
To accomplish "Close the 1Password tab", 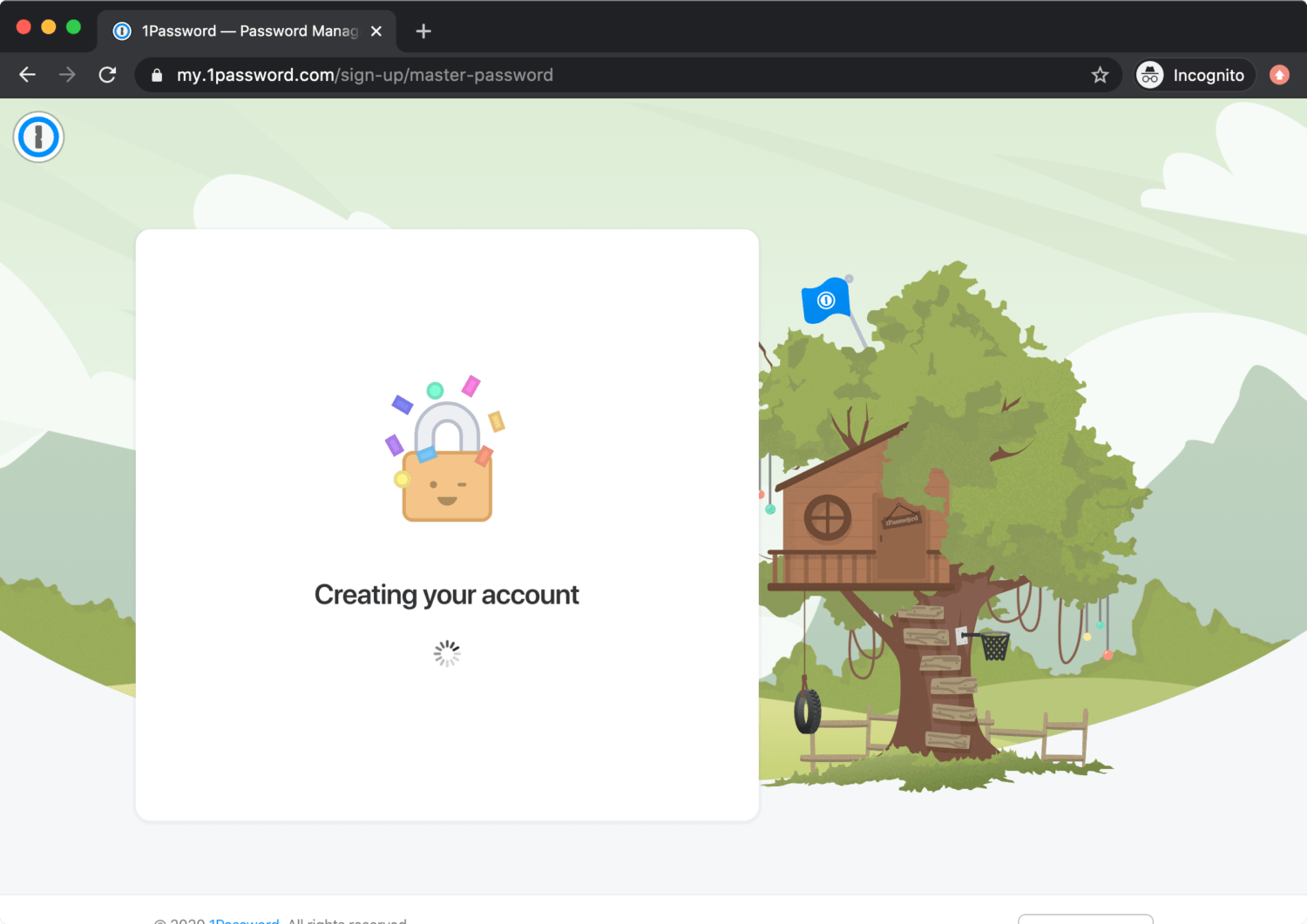I will [376, 31].
